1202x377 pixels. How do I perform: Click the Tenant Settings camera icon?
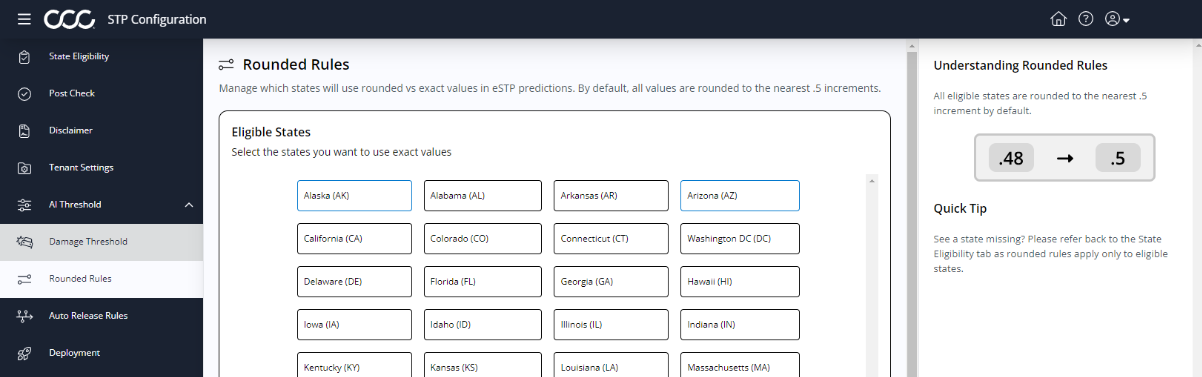[x=24, y=167]
